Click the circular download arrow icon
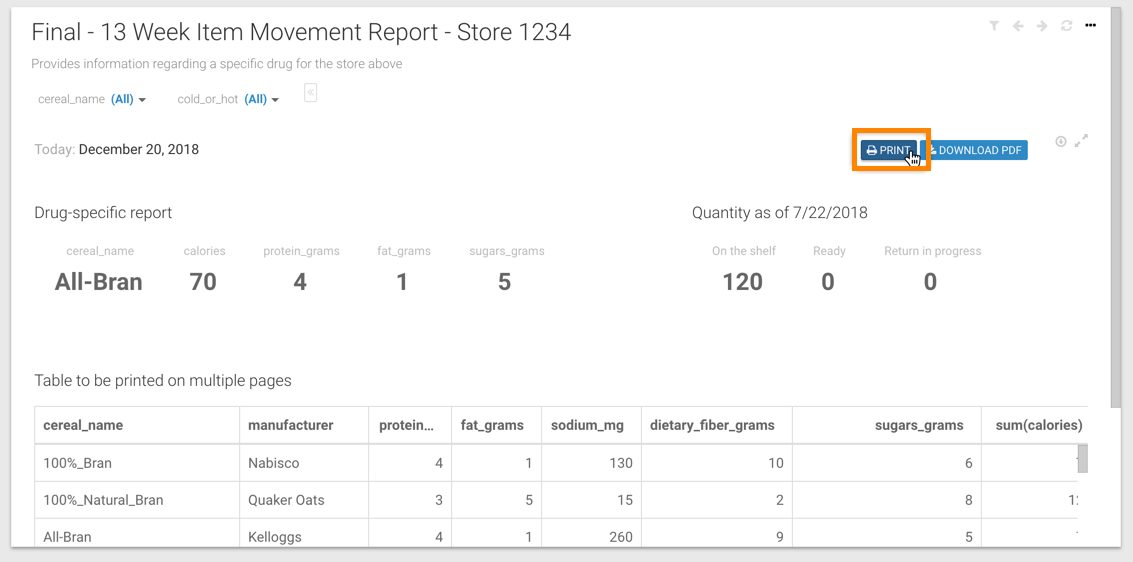Screen dimensions: 1133x562 coord(1061,142)
